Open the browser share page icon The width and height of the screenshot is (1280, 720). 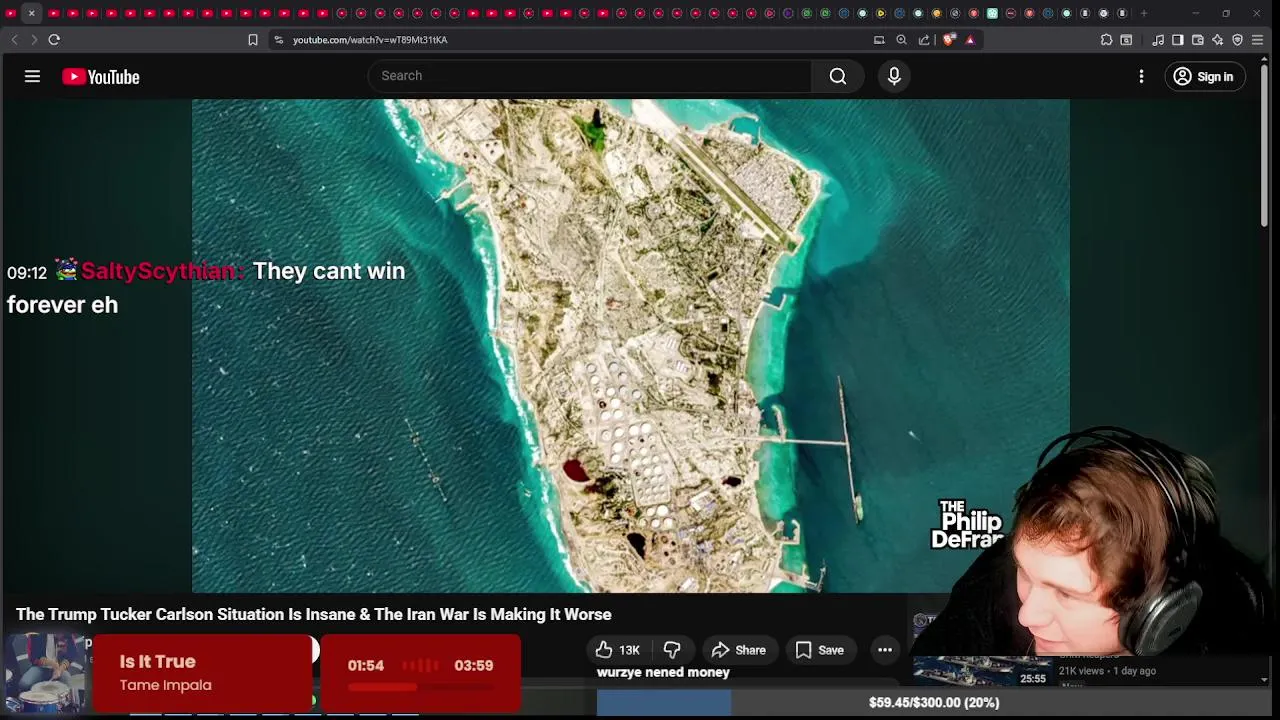[x=924, y=40]
